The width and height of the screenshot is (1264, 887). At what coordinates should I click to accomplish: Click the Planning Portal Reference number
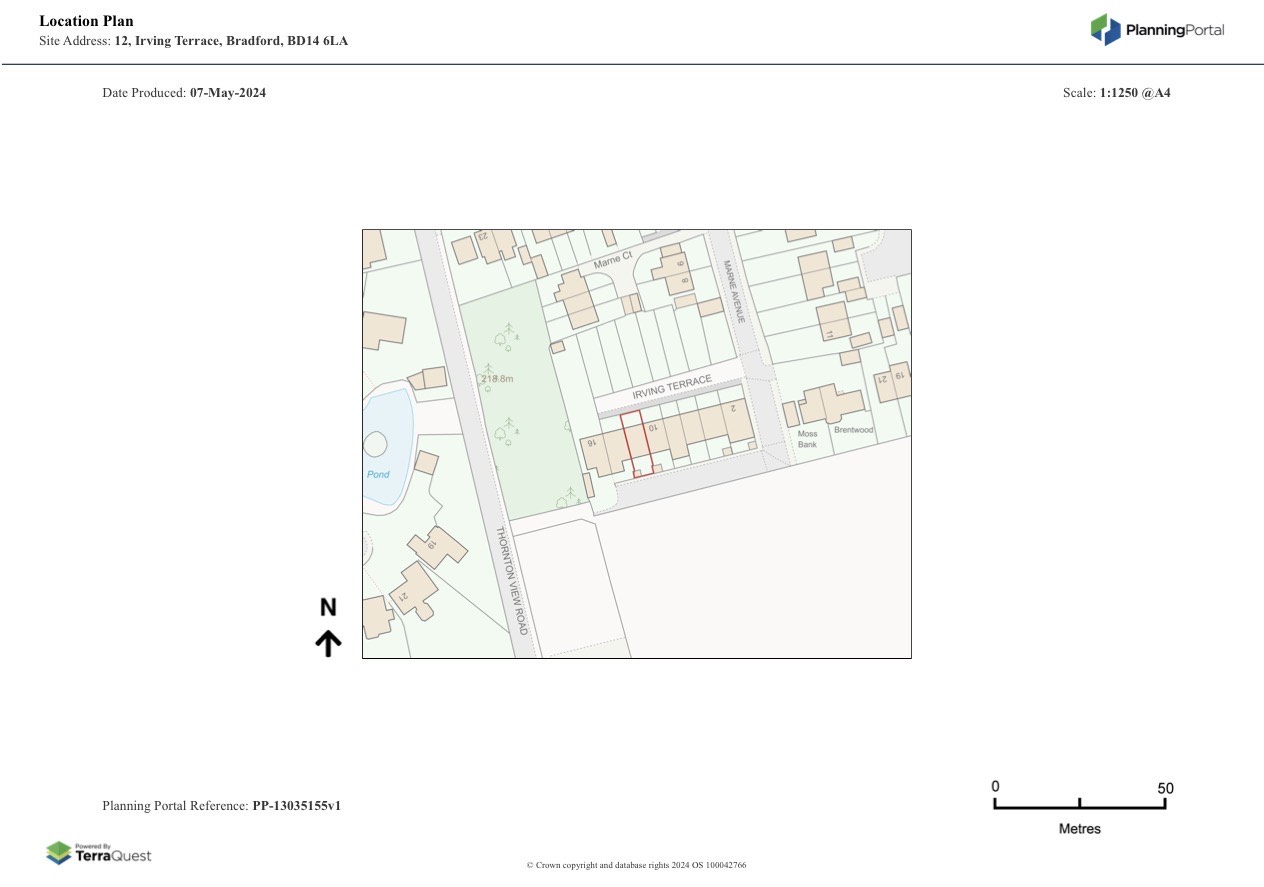click(x=296, y=805)
